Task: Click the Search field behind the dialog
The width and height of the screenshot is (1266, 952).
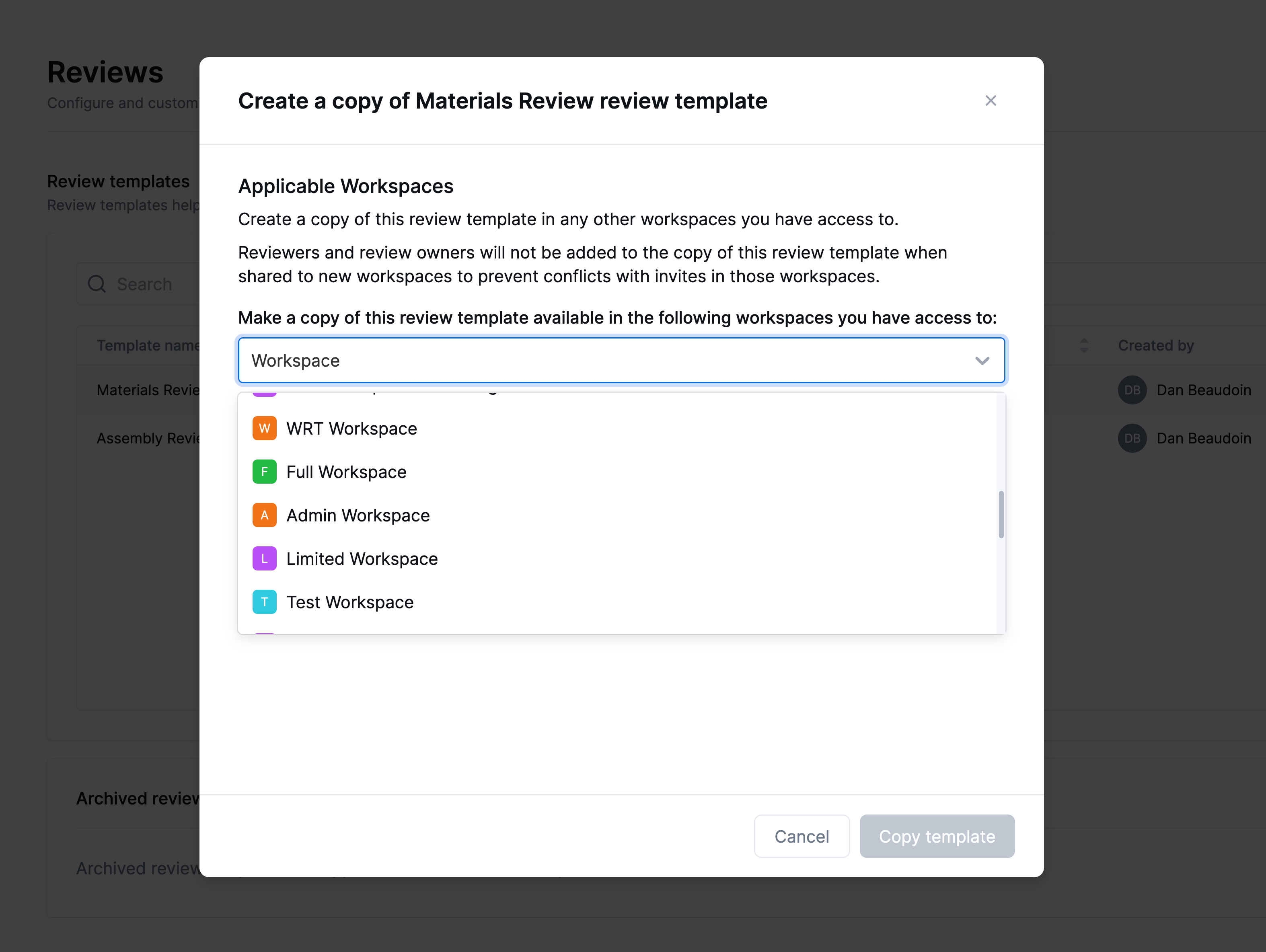Action: click(138, 284)
